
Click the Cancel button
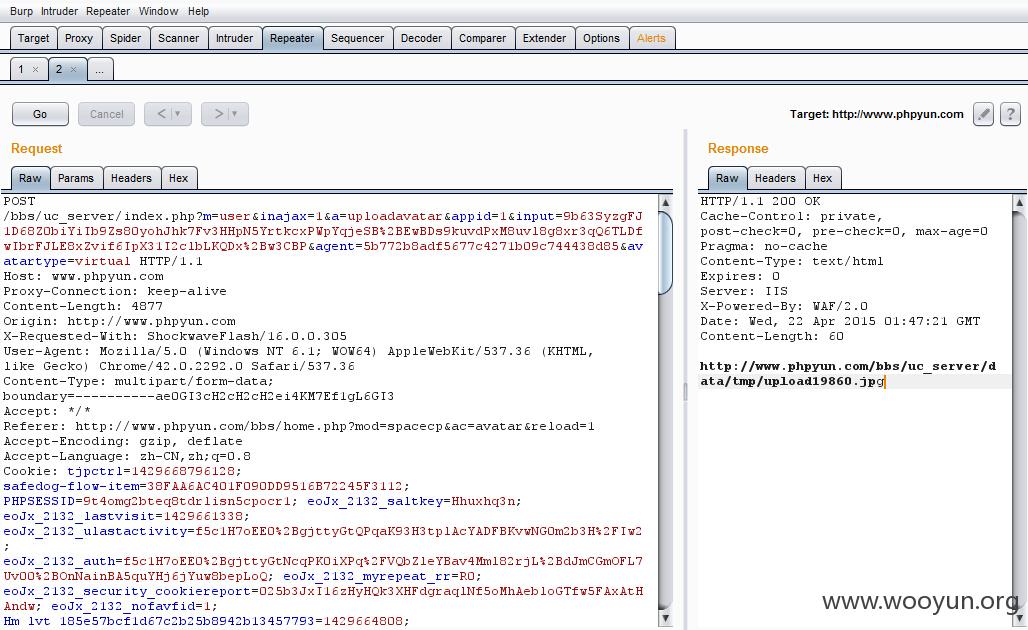coord(106,114)
